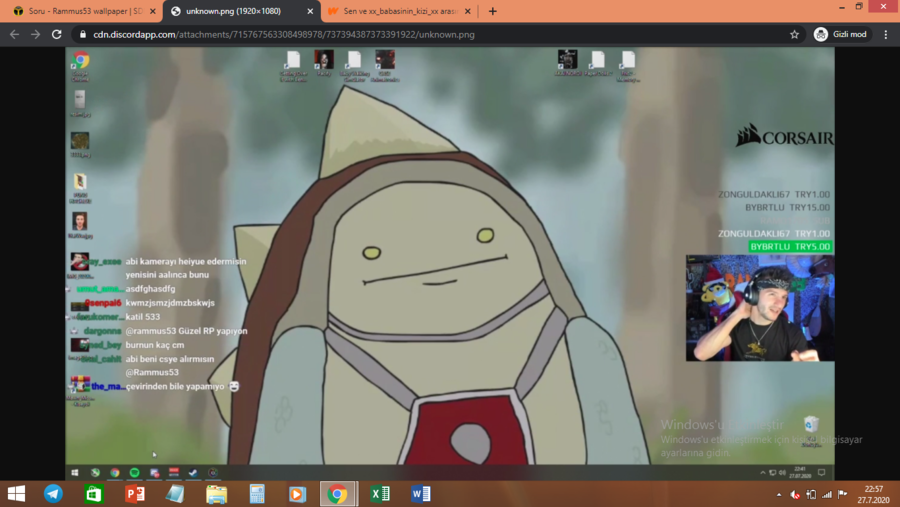900x507 pixels.
Task: Click the browser back arrow
Action: (x=14, y=34)
